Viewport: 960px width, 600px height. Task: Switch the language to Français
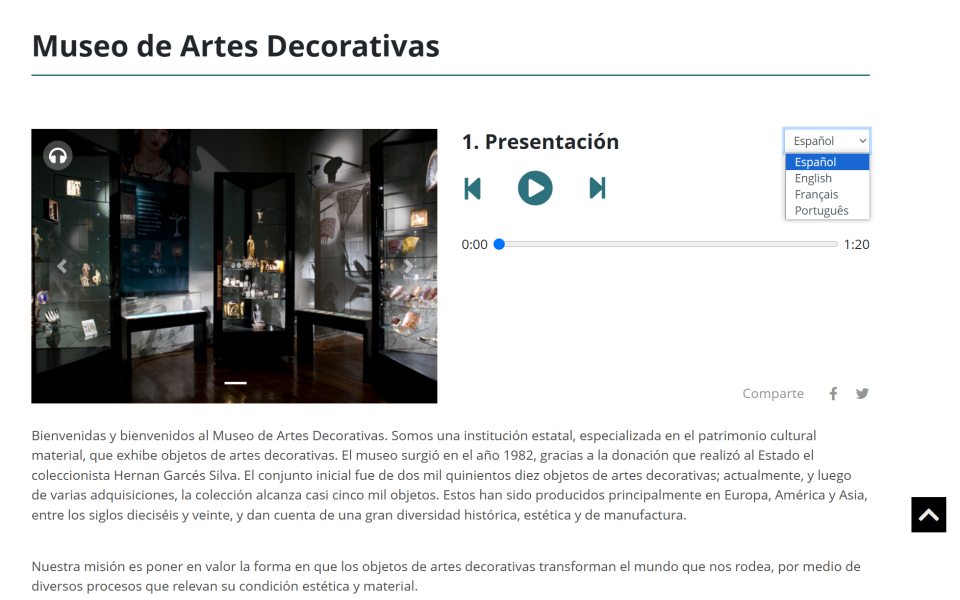point(817,194)
